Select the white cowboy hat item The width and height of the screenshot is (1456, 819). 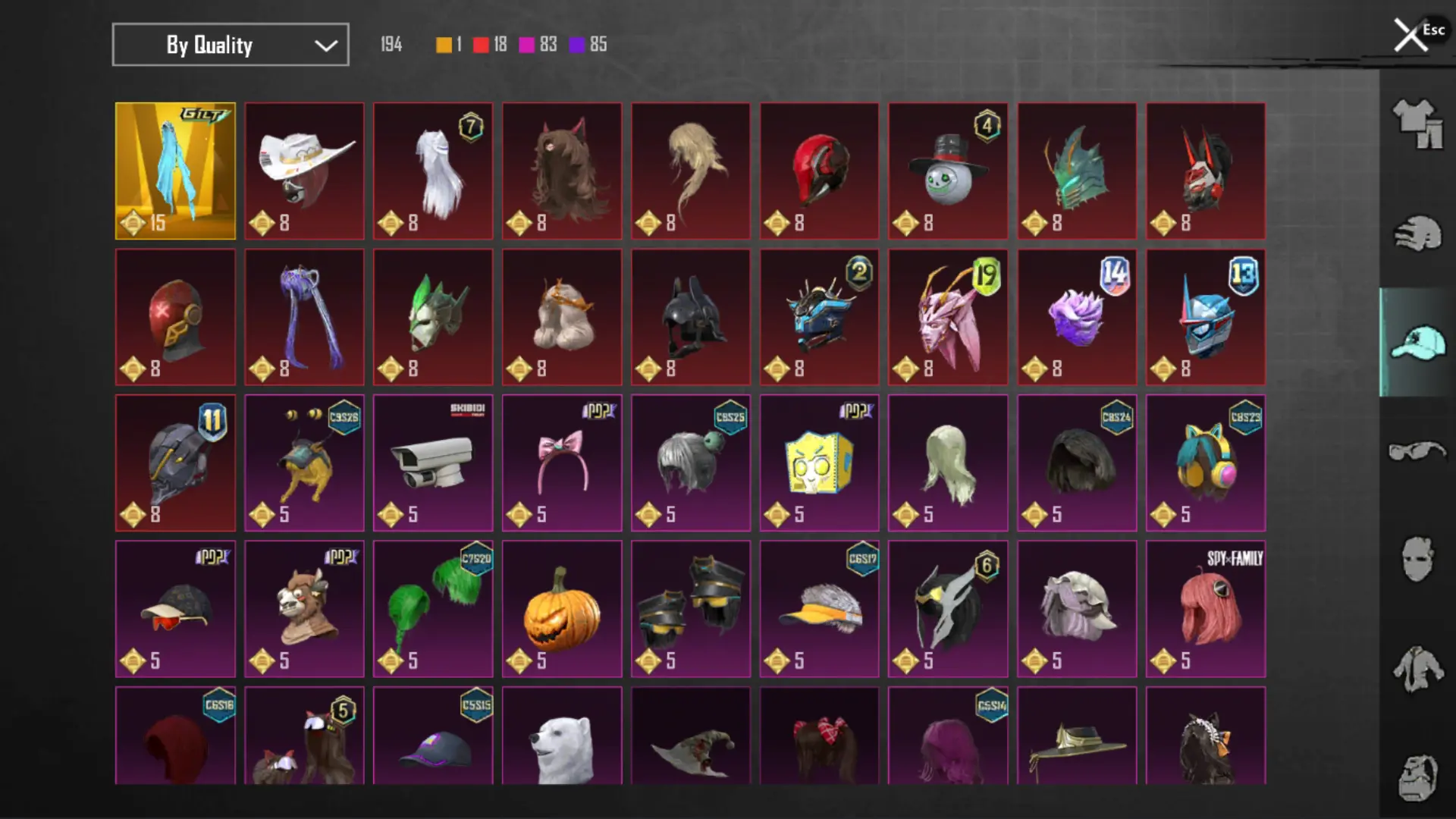click(x=304, y=171)
